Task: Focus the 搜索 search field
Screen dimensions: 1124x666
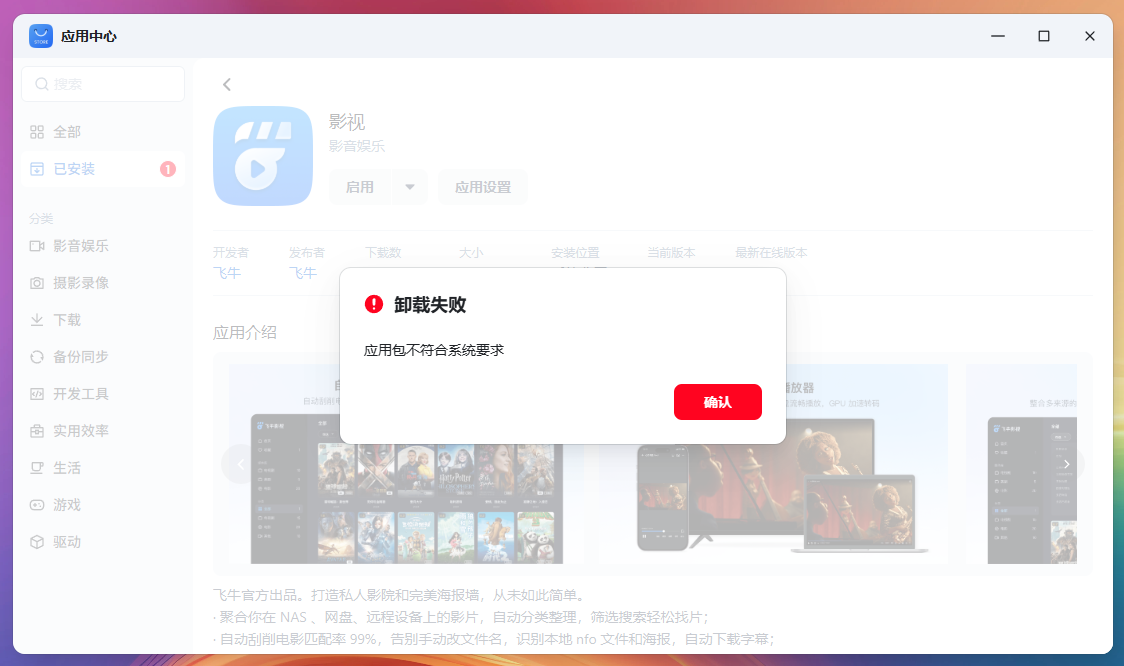Action: (103, 84)
